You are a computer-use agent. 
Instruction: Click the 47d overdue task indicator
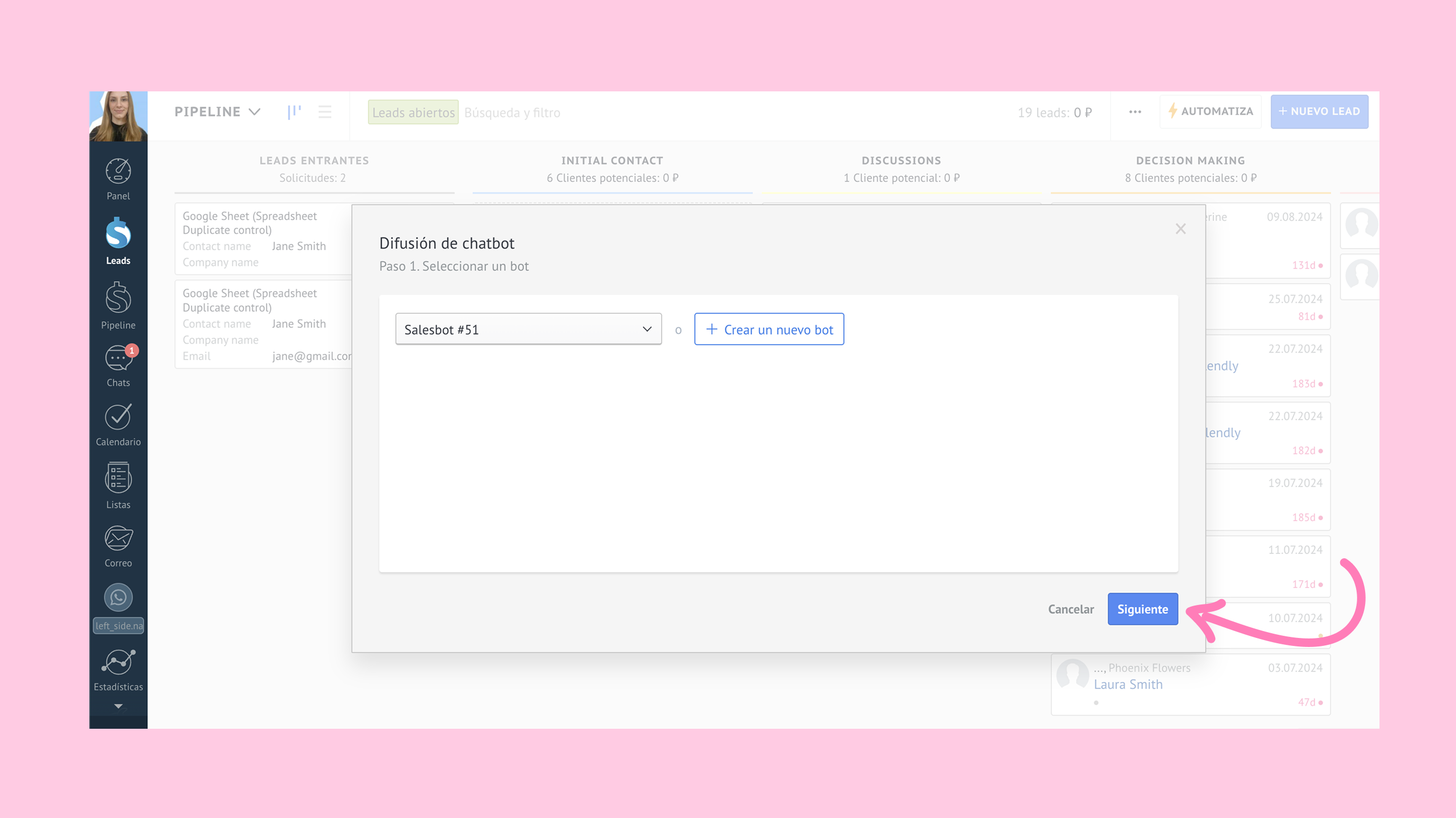click(x=1310, y=702)
